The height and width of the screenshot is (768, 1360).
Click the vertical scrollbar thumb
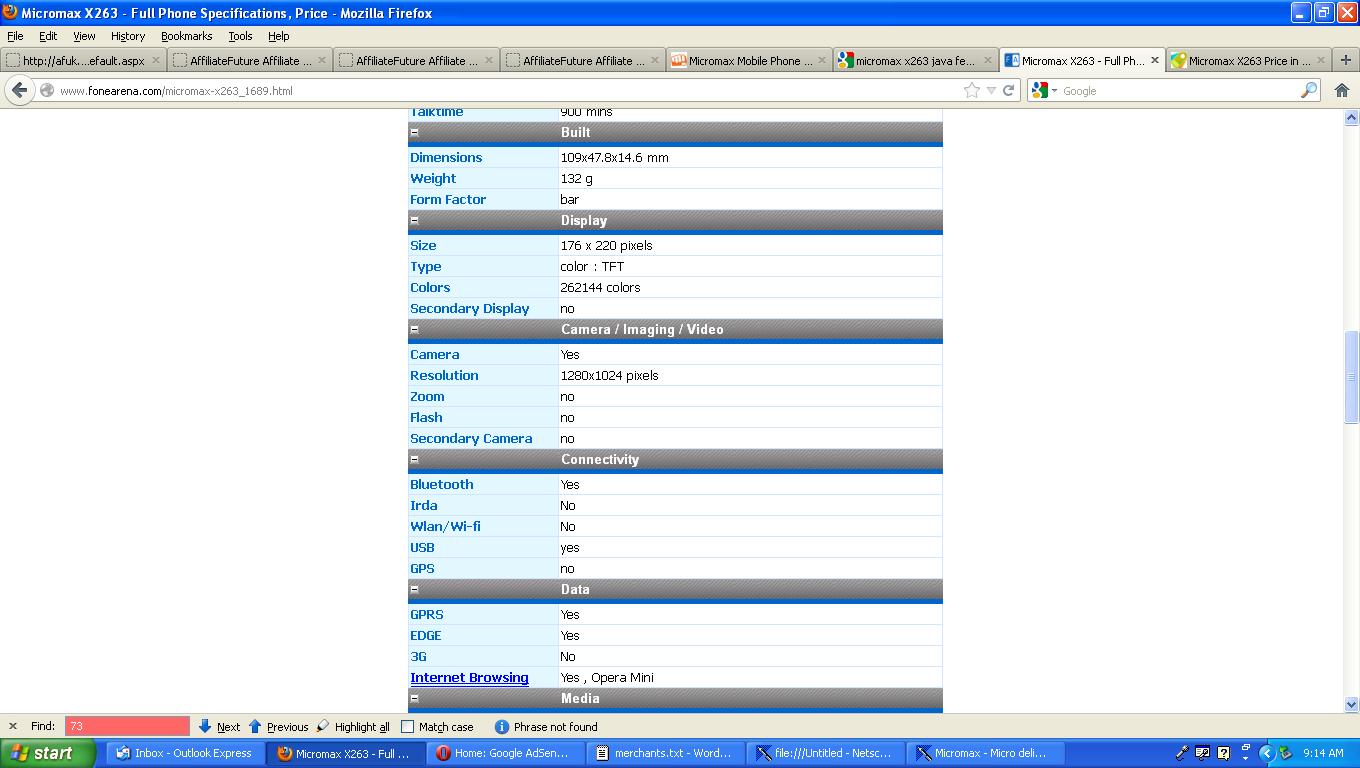click(1351, 377)
